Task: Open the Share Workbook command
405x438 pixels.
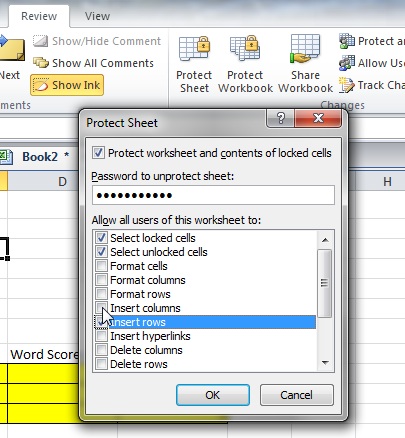Action: pyautogui.click(x=305, y=64)
